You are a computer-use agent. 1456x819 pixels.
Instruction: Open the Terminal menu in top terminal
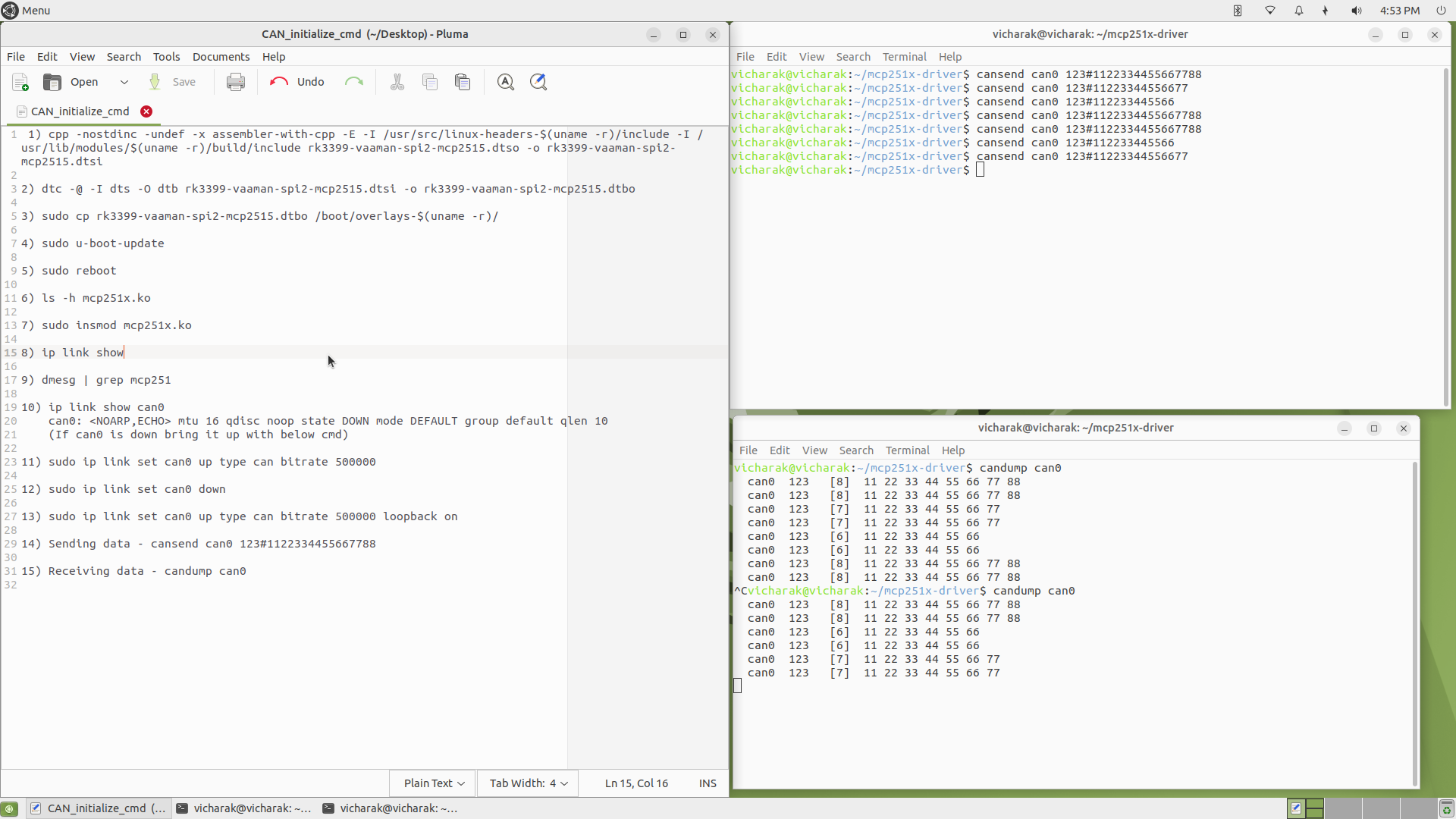click(x=904, y=57)
